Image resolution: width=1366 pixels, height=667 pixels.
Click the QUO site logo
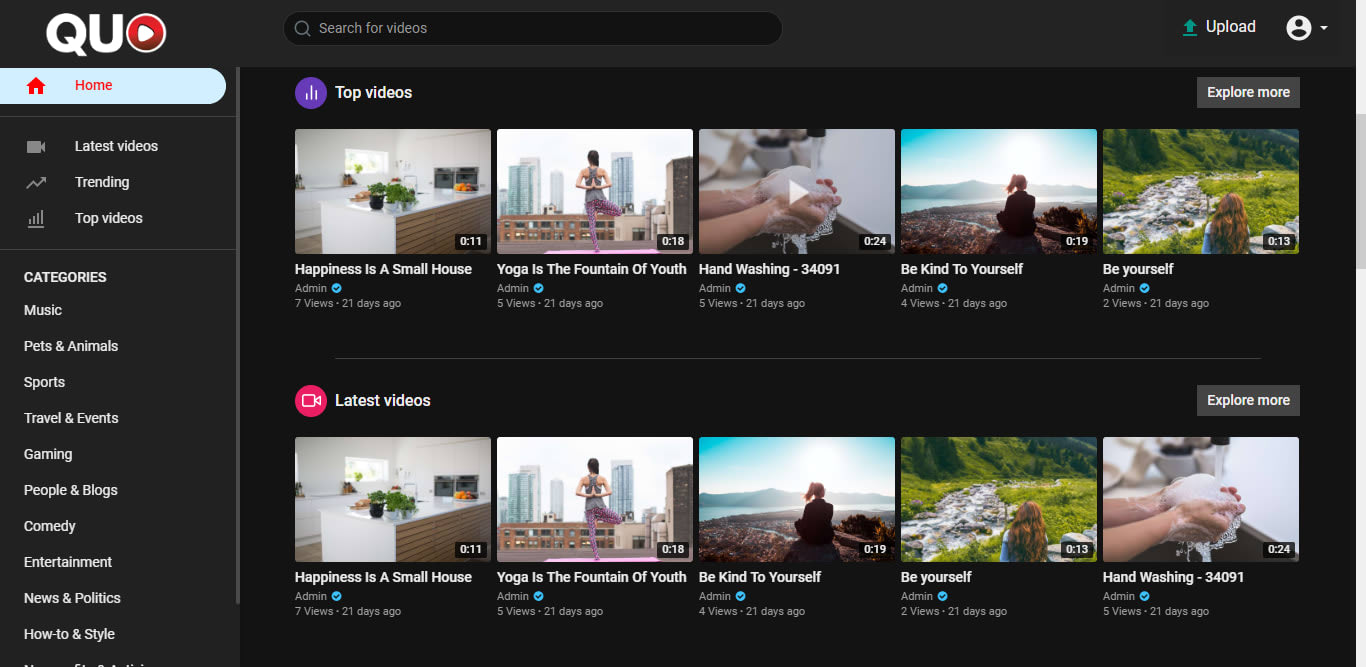[x=106, y=33]
